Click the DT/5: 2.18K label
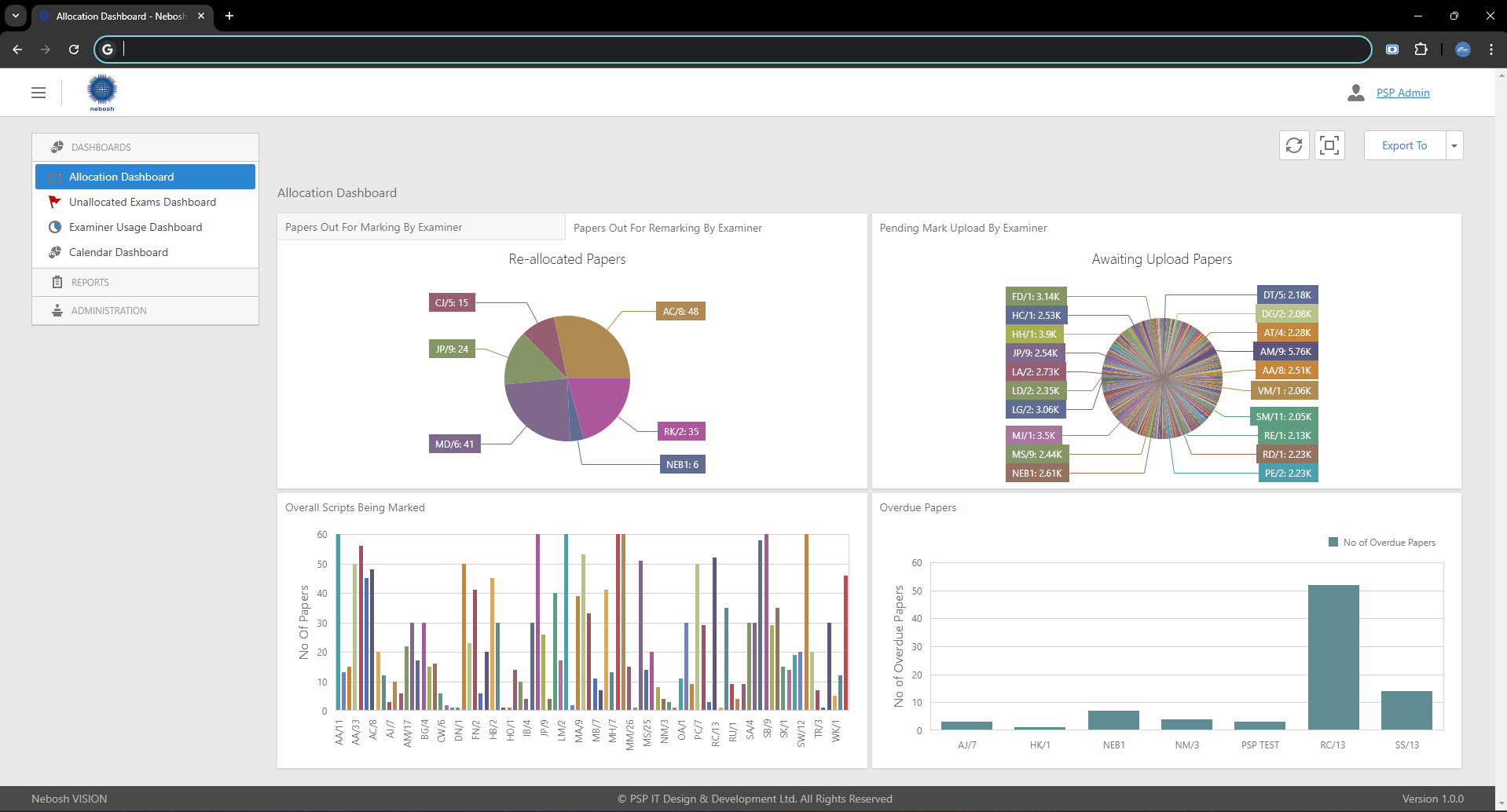The image size is (1507, 812). pyautogui.click(x=1287, y=295)
